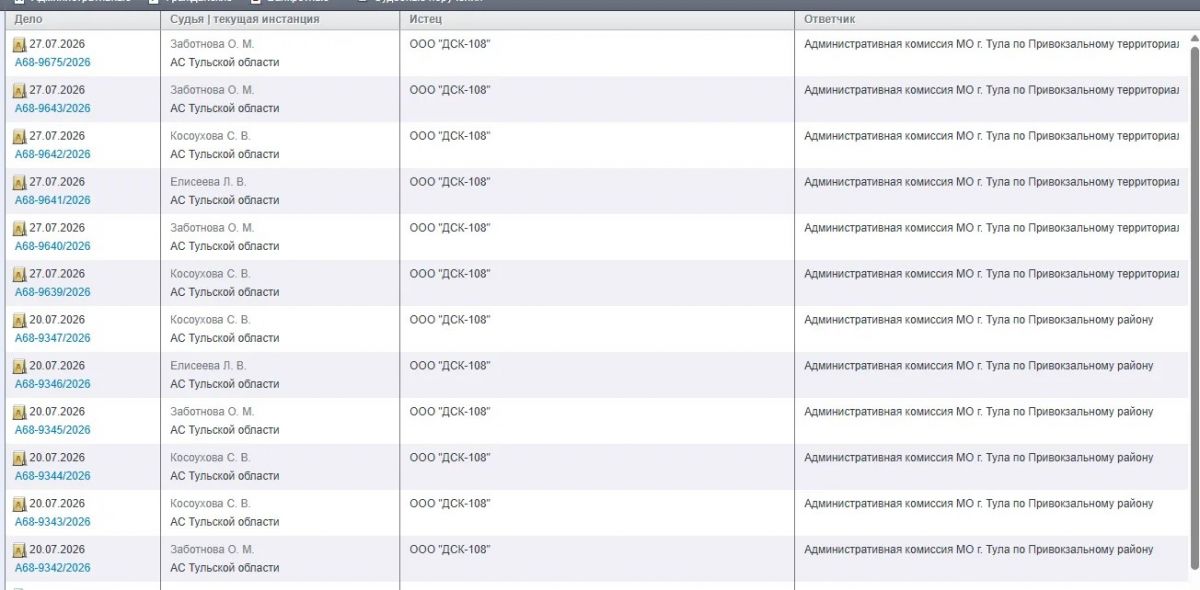The width and height of the screenshot is (1200, 590).
Task: Click the case icon in the A68-9641/2026 row
Action: [x=19, y=183]
